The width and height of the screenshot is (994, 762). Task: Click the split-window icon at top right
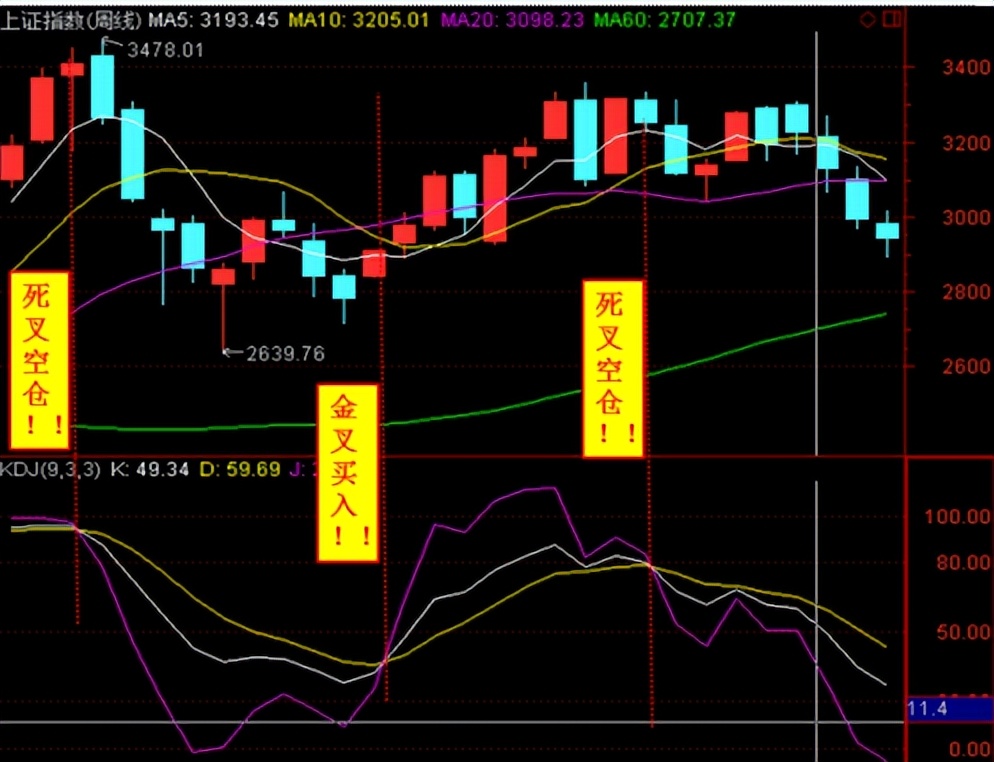click(891, 20)
